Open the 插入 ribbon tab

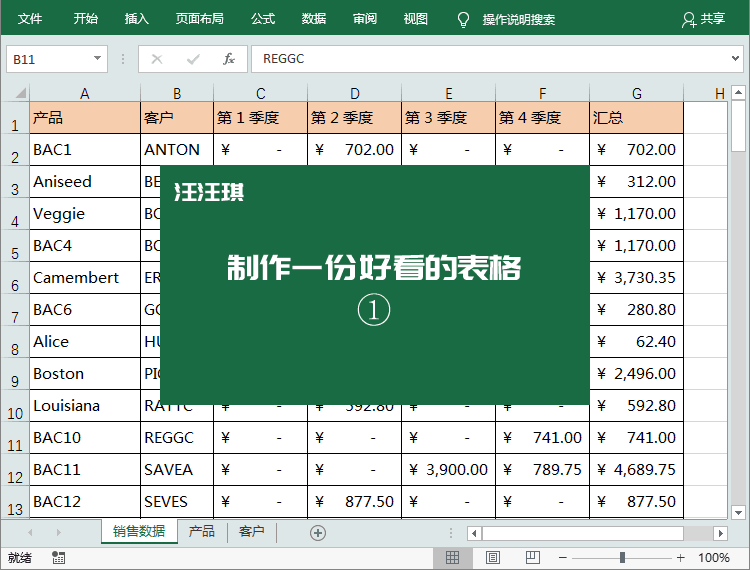137,19
